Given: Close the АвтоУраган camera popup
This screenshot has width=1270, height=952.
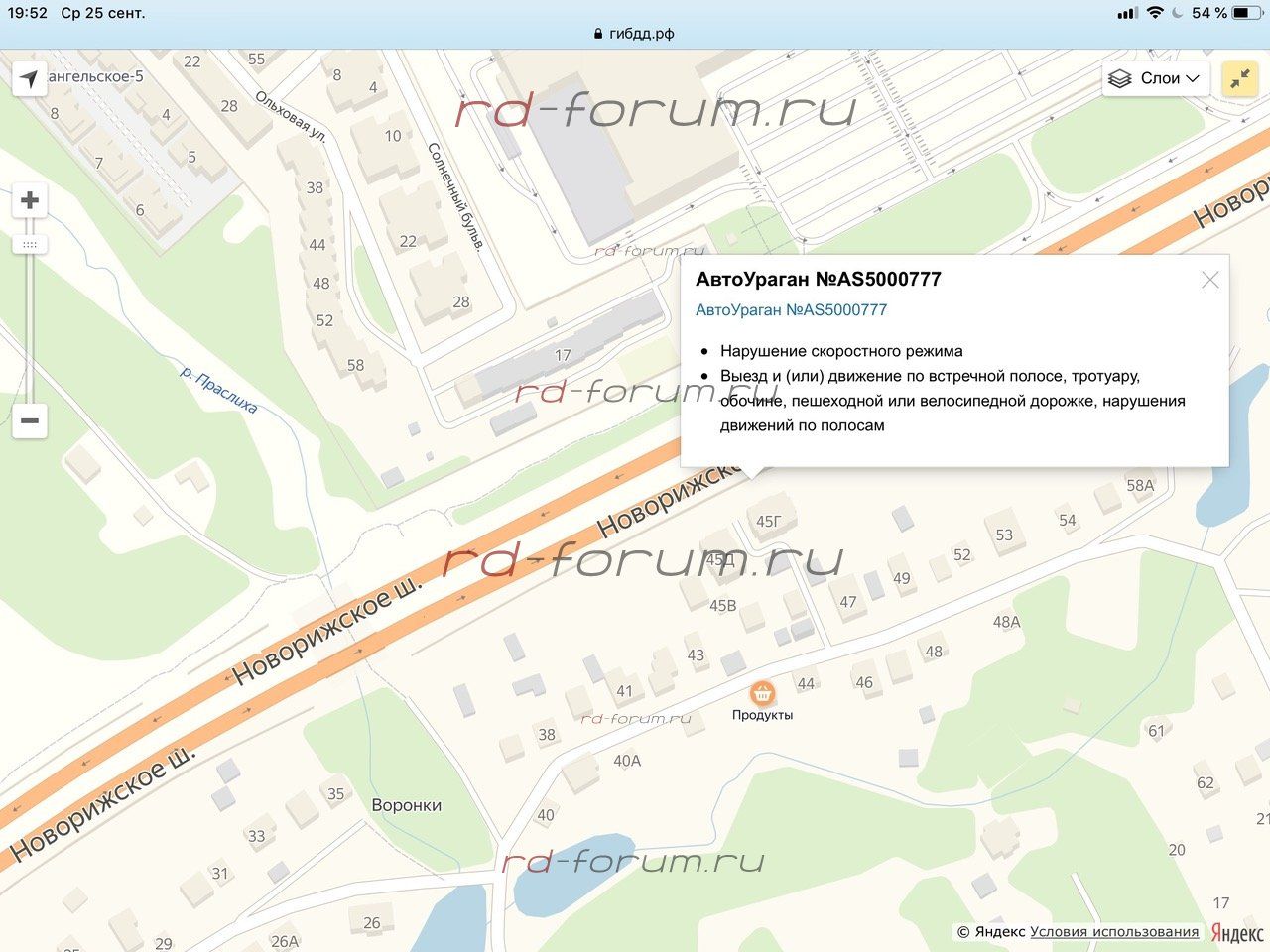Looking at the screenshot, I should click(1209, 280).
